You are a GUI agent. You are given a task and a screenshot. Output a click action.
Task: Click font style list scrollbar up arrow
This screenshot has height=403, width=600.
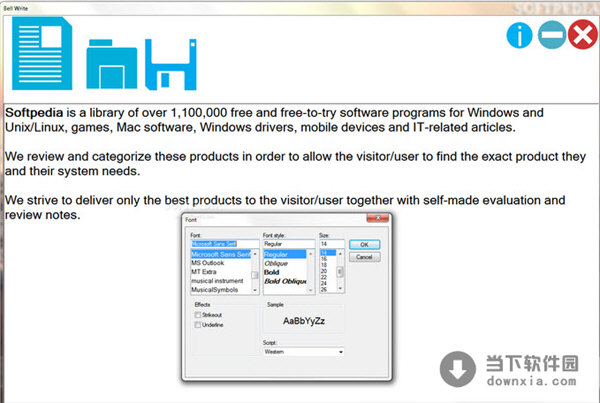[311, 254]
